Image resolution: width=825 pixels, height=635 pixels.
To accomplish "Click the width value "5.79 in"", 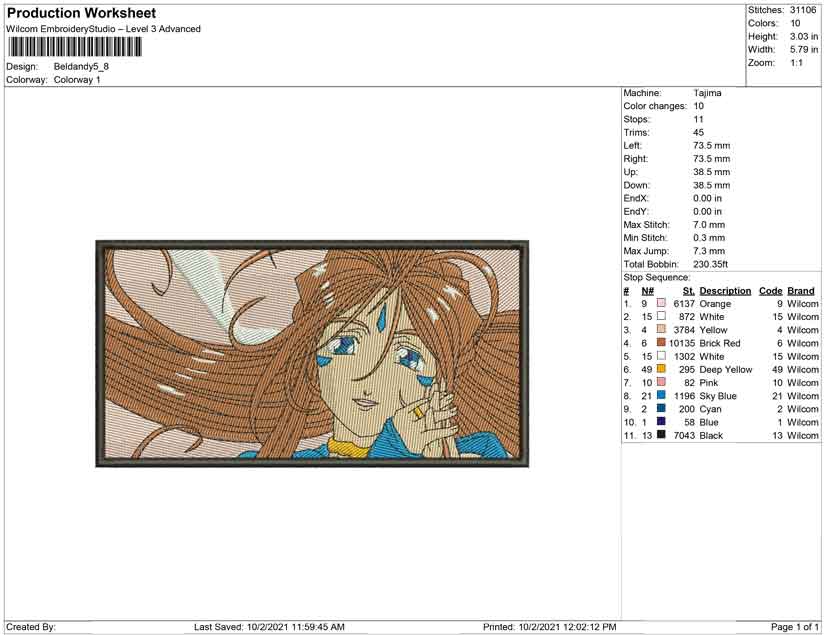I will pos(803,49).
